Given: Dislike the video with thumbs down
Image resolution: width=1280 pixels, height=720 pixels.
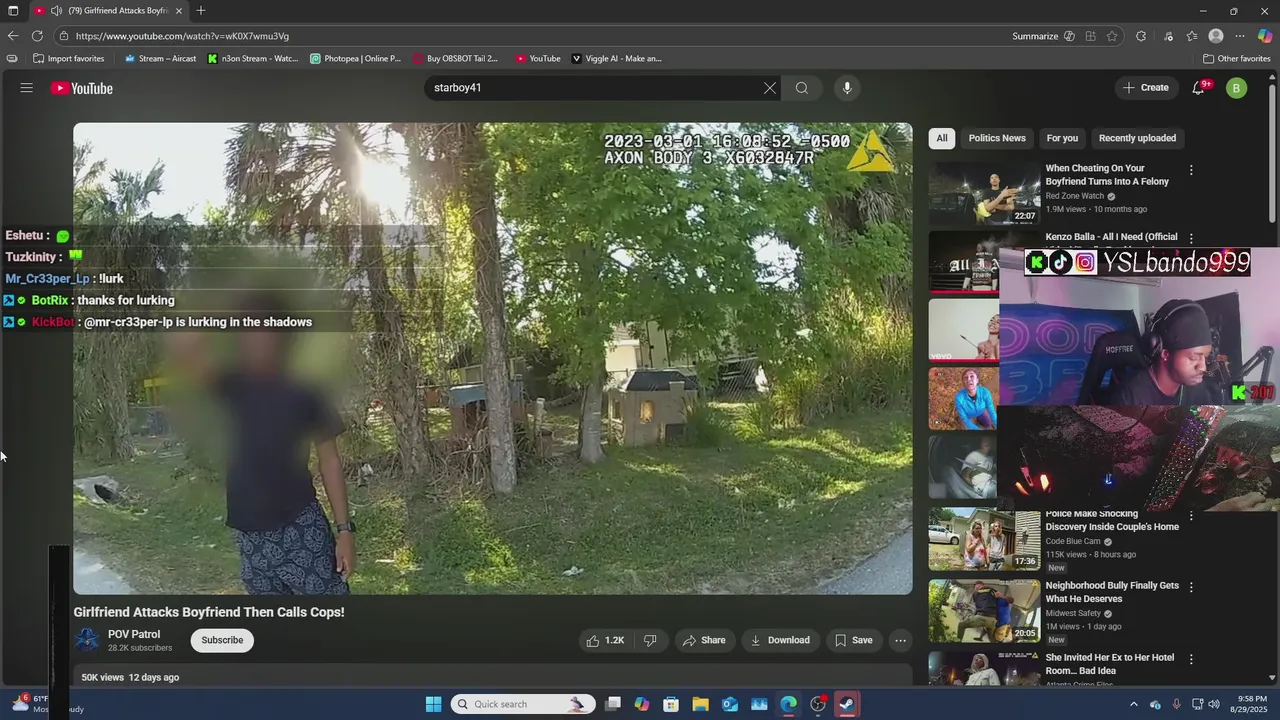Looking at the screenshot, I should (x=650, y=640).
